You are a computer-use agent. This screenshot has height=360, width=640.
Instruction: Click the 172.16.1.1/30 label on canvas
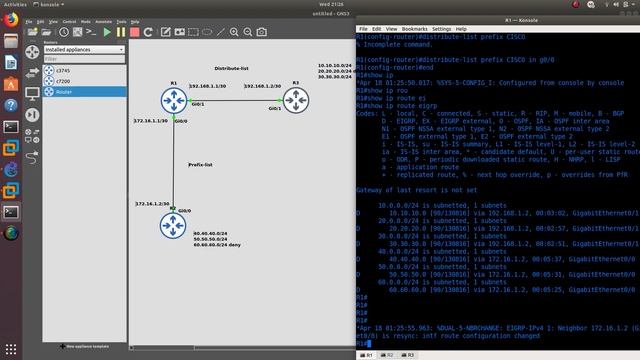coord(151,121)
